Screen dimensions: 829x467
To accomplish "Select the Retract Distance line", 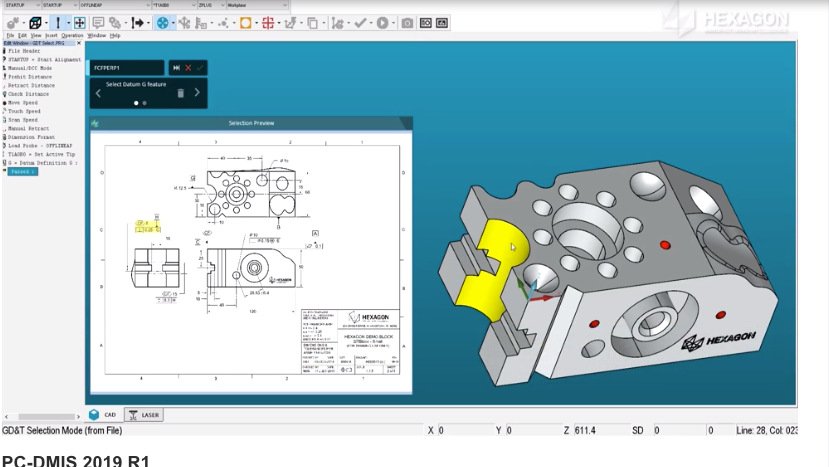I will tap(29, 85).
